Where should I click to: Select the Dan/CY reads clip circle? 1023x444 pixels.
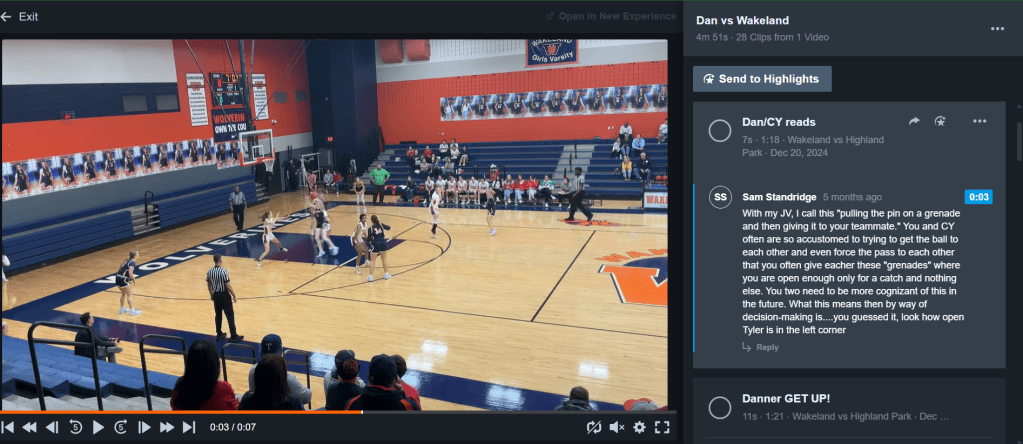(719, 130)
